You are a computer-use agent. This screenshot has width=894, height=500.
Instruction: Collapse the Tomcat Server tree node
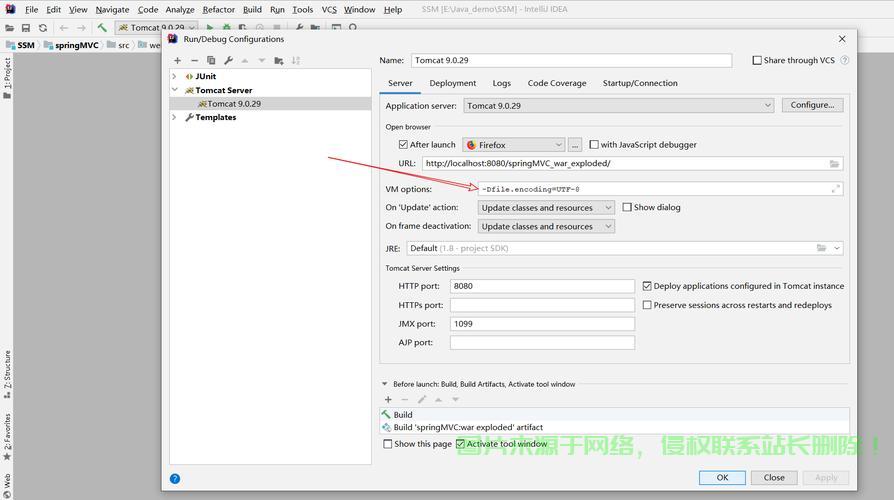point(174,90)
